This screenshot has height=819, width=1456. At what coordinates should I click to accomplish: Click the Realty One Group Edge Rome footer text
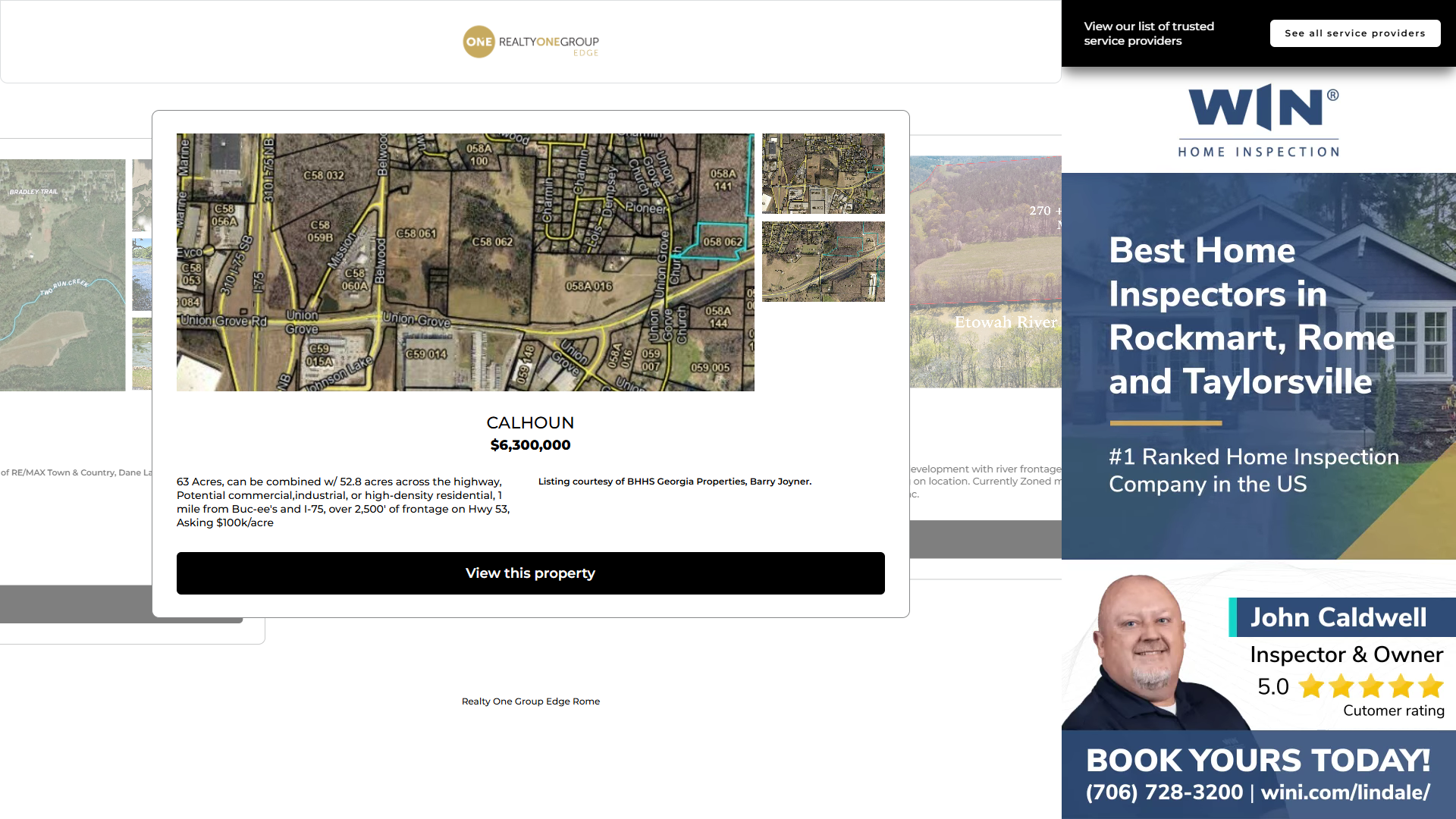coord(530,701)
